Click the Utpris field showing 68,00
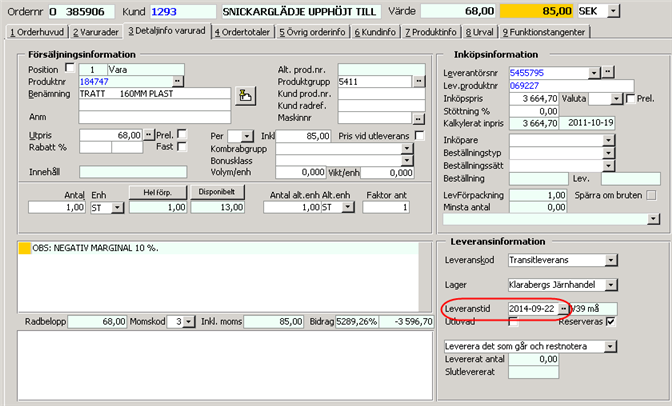Viewport: 672px width, 406px height. click(111, 135)
